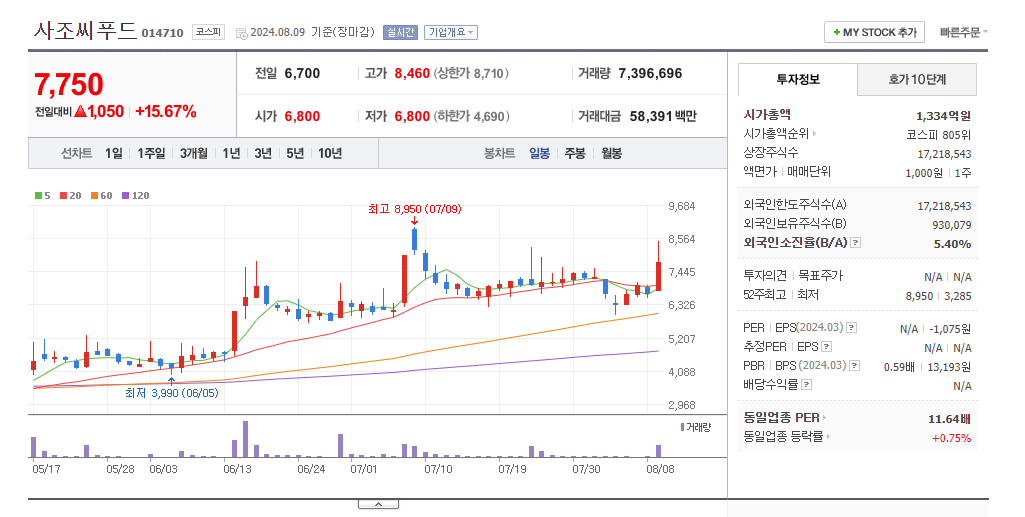Click the arrow icon after 시가총액순위
Image resolution: width=1025 pixels, height=517 pixels.
[814, 133]
